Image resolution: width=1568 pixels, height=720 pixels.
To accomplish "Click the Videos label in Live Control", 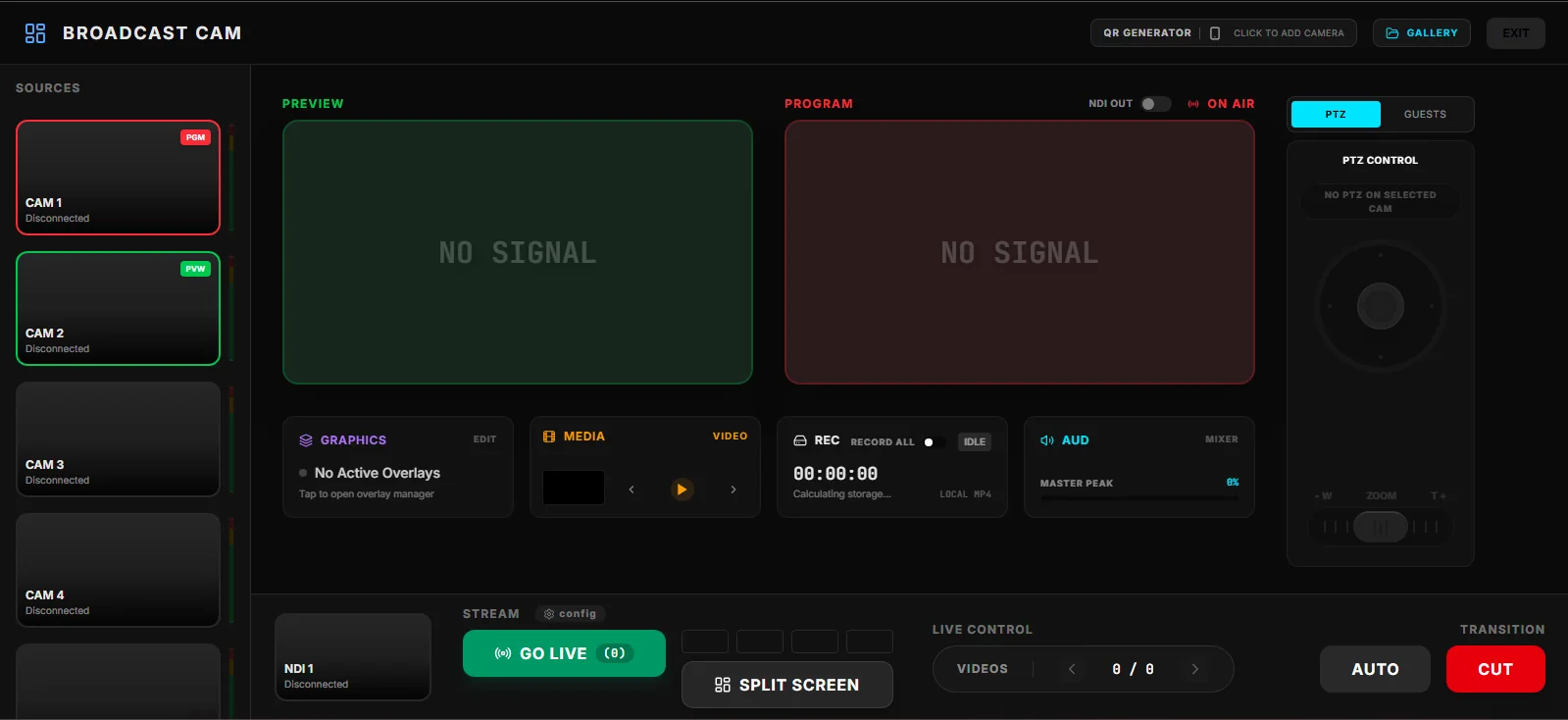I will coord(983,669).
